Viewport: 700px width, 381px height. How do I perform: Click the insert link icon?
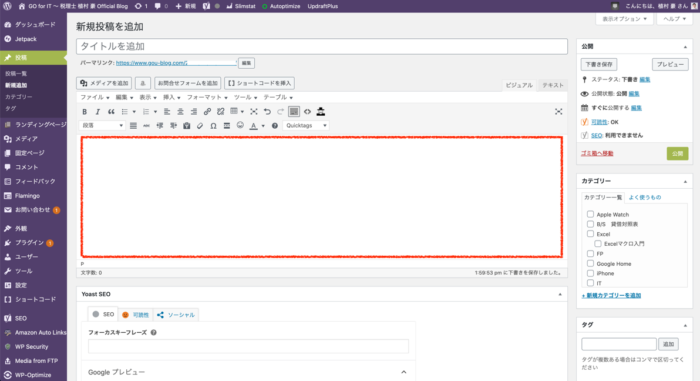click(207, 112)
